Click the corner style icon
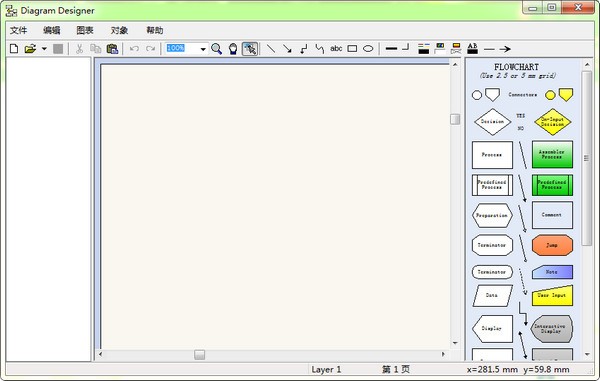This screenshot has width=600, height=381. pos(406,47)
